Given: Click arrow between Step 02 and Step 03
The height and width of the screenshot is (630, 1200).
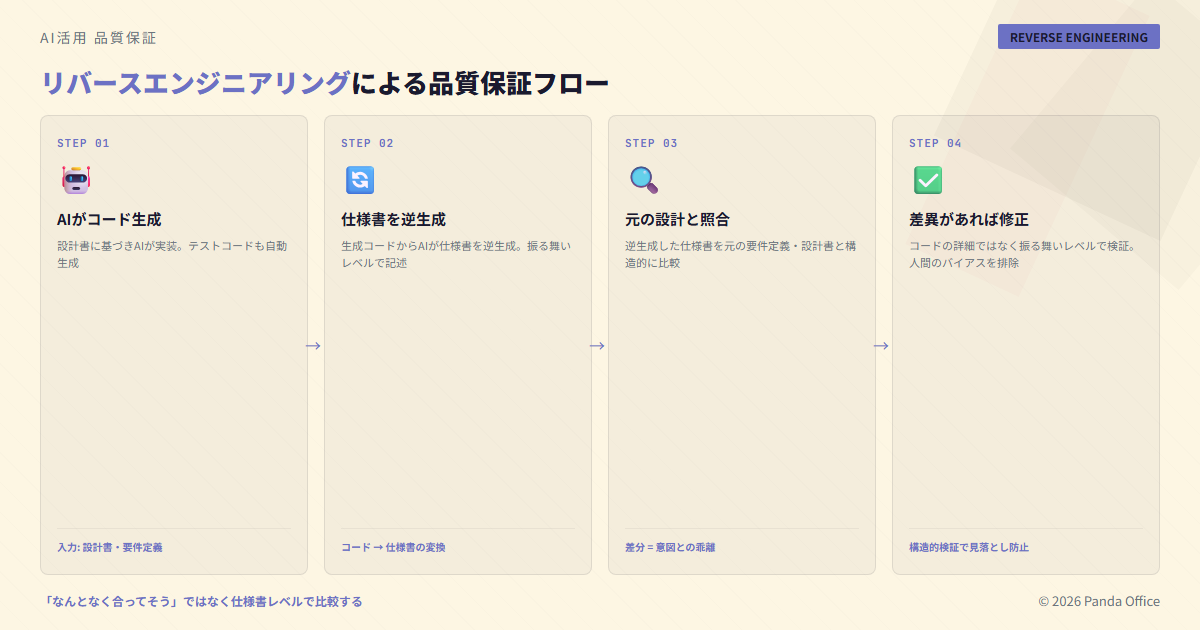Looking at the screenshot, I should (x=597, y=345).
